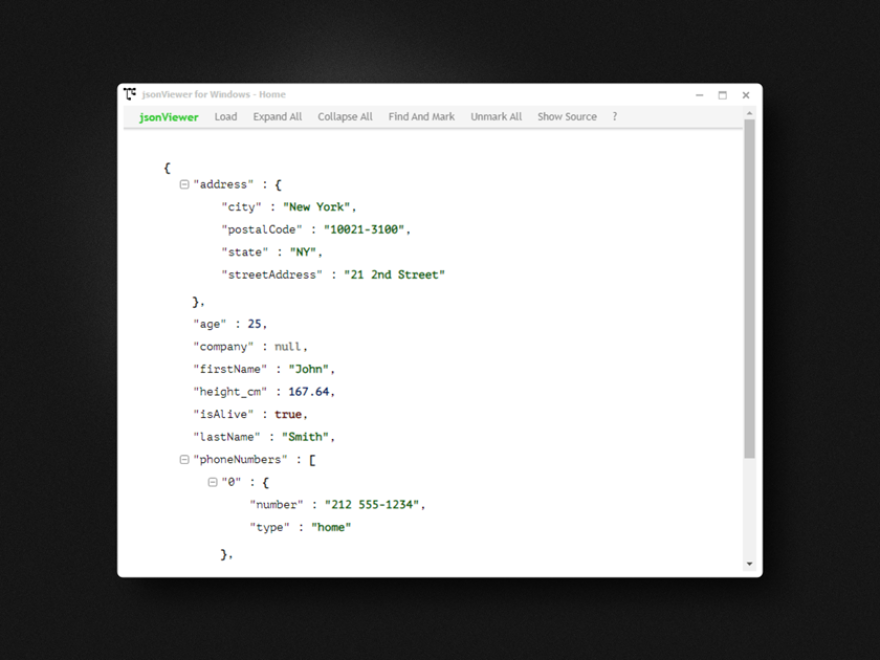The image size is (880, 660).
Task: Click the scrollbar down arrow
Action: (x=750, y=564)
